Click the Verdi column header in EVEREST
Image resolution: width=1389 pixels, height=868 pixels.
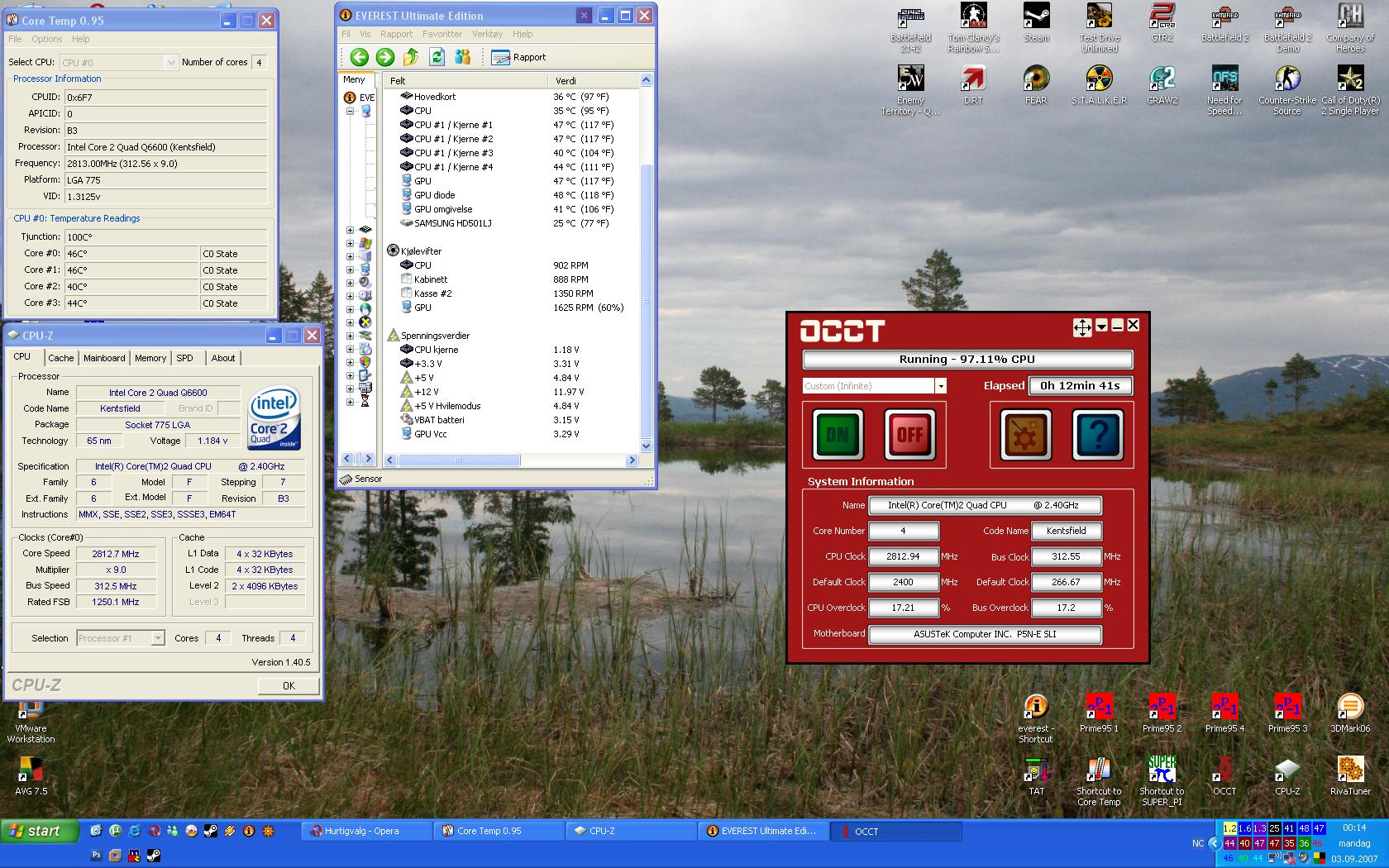pyautogui.click(x=592, y=80)
